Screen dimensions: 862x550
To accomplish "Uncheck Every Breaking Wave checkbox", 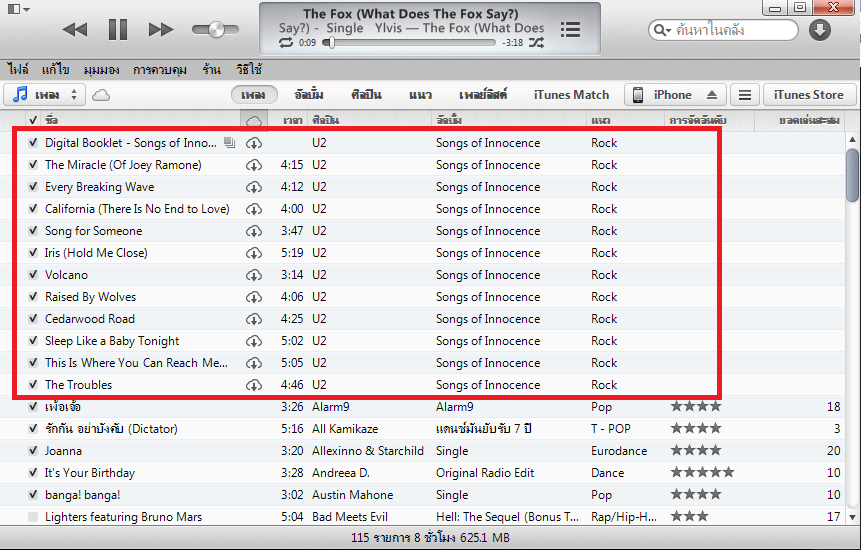I will [x=33, y=186].
